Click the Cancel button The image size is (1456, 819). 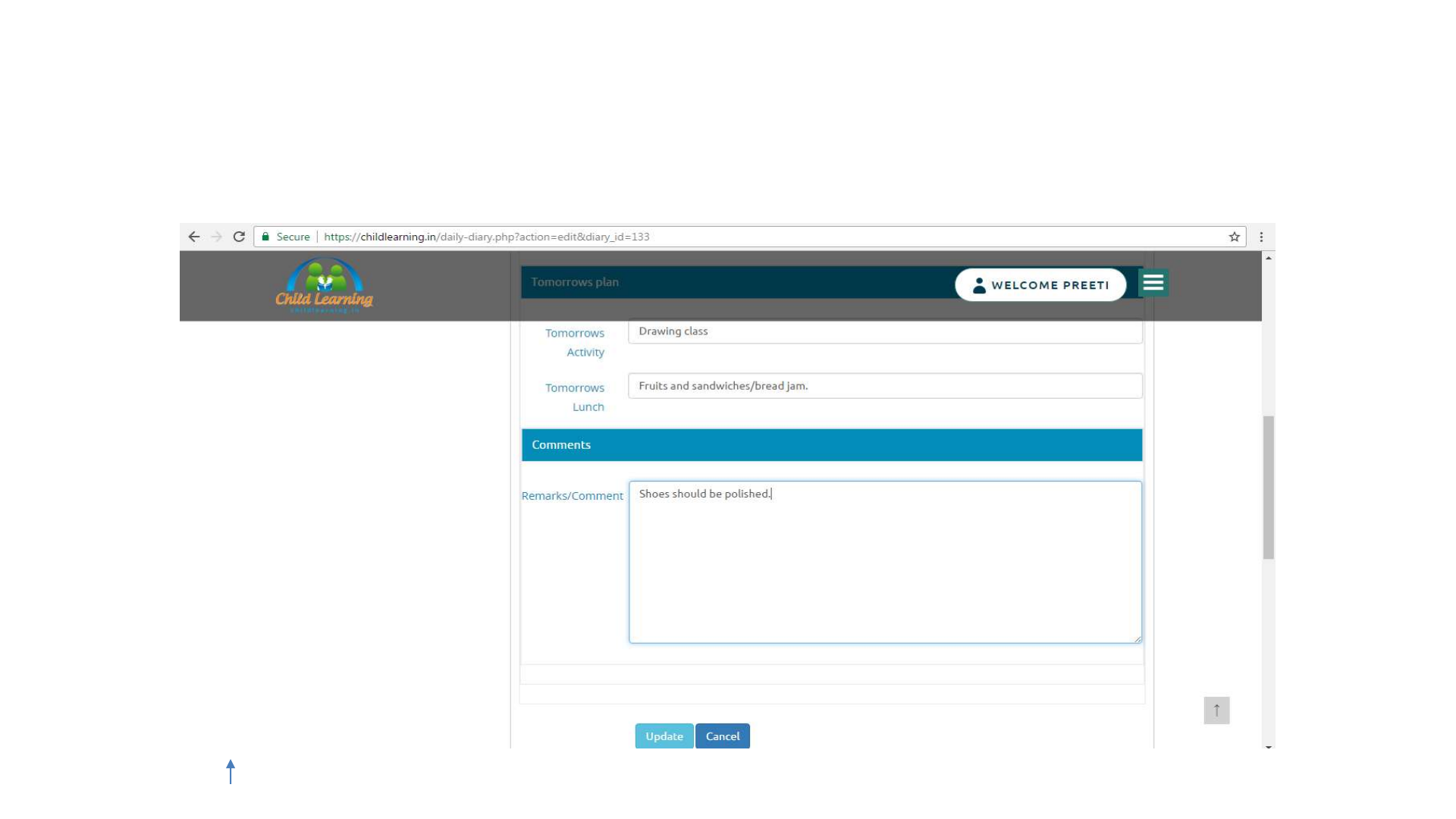pyautogui.click(x=722, y=736)
